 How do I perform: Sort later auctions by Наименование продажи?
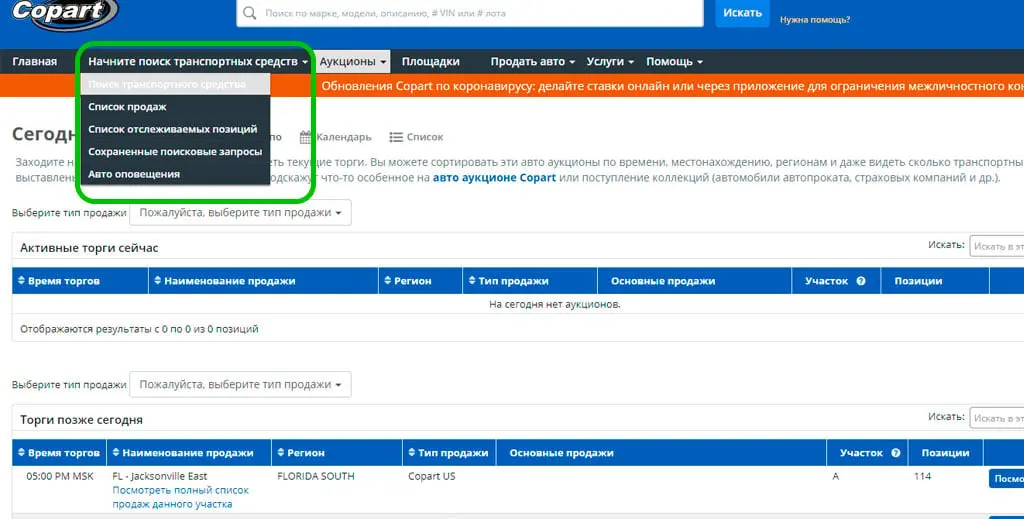tap(183, 452)
